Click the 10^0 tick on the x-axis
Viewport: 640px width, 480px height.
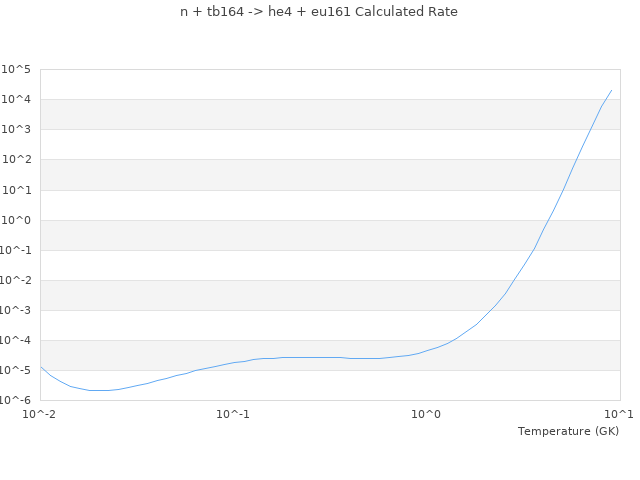click(427, 414)
